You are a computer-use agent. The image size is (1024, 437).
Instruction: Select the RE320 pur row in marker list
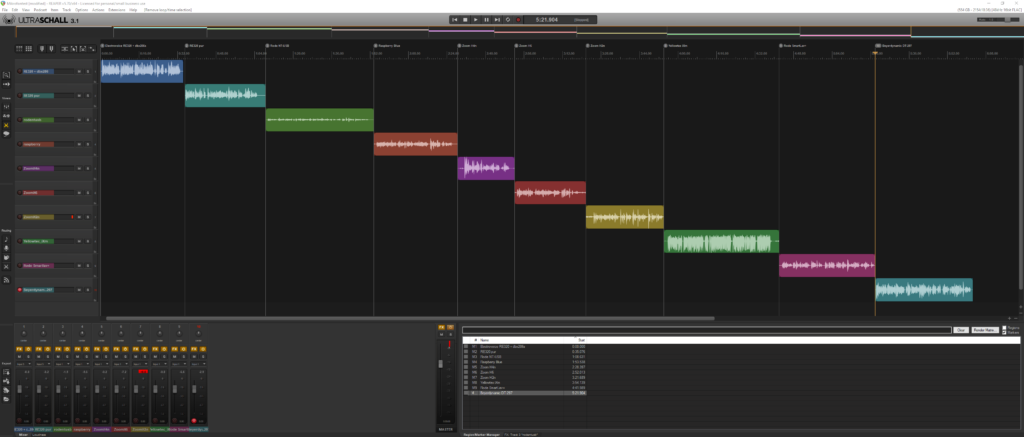click(524, 351)
